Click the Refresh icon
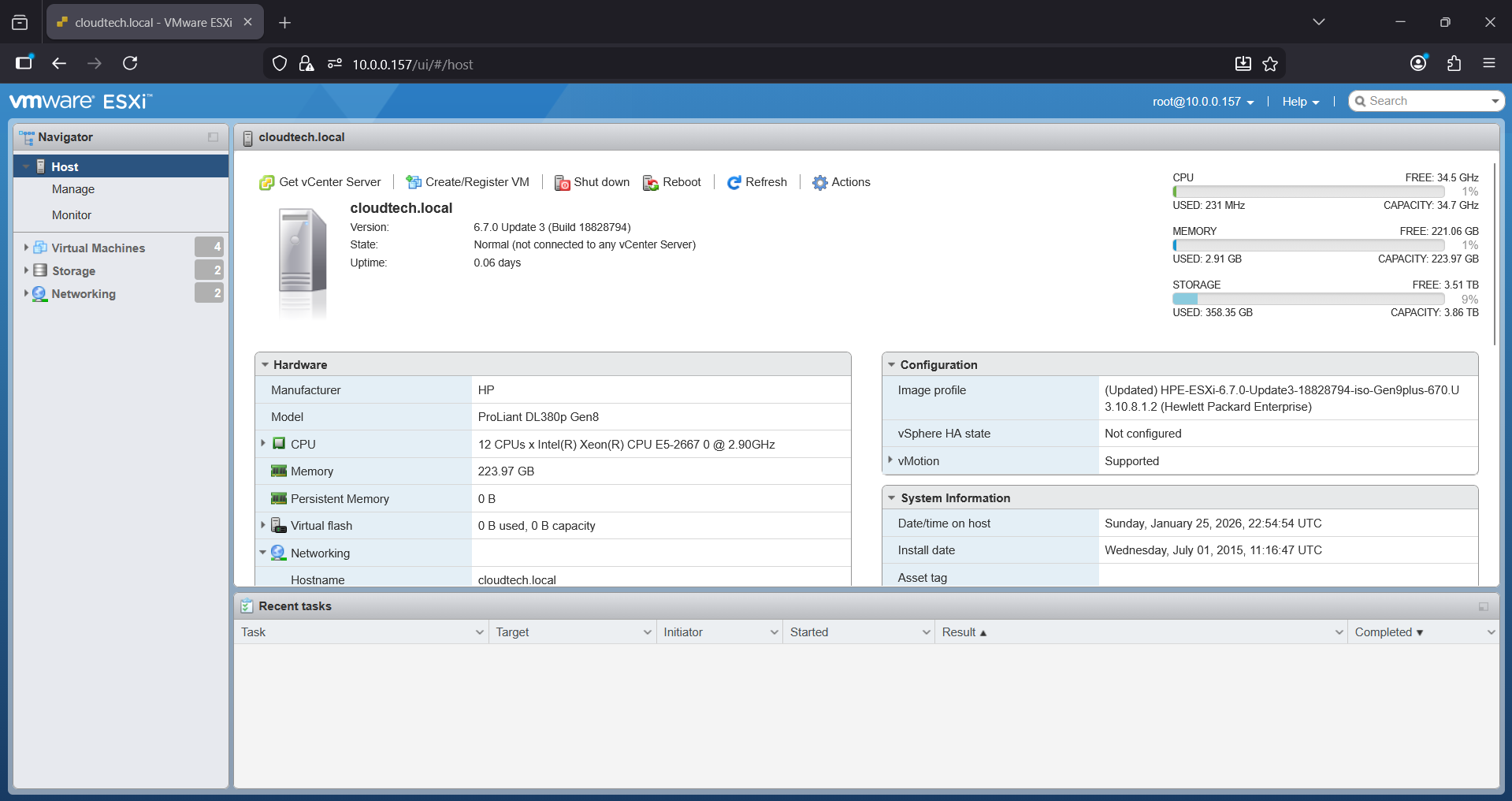The width and height of the screenshot is (1512, 801). tap(735, 182)
